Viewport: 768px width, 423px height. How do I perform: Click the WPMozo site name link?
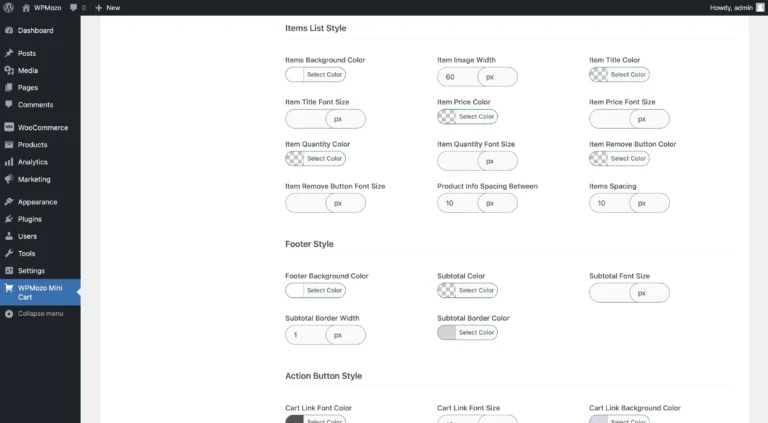pyautogui.click(x=48, y=8)
